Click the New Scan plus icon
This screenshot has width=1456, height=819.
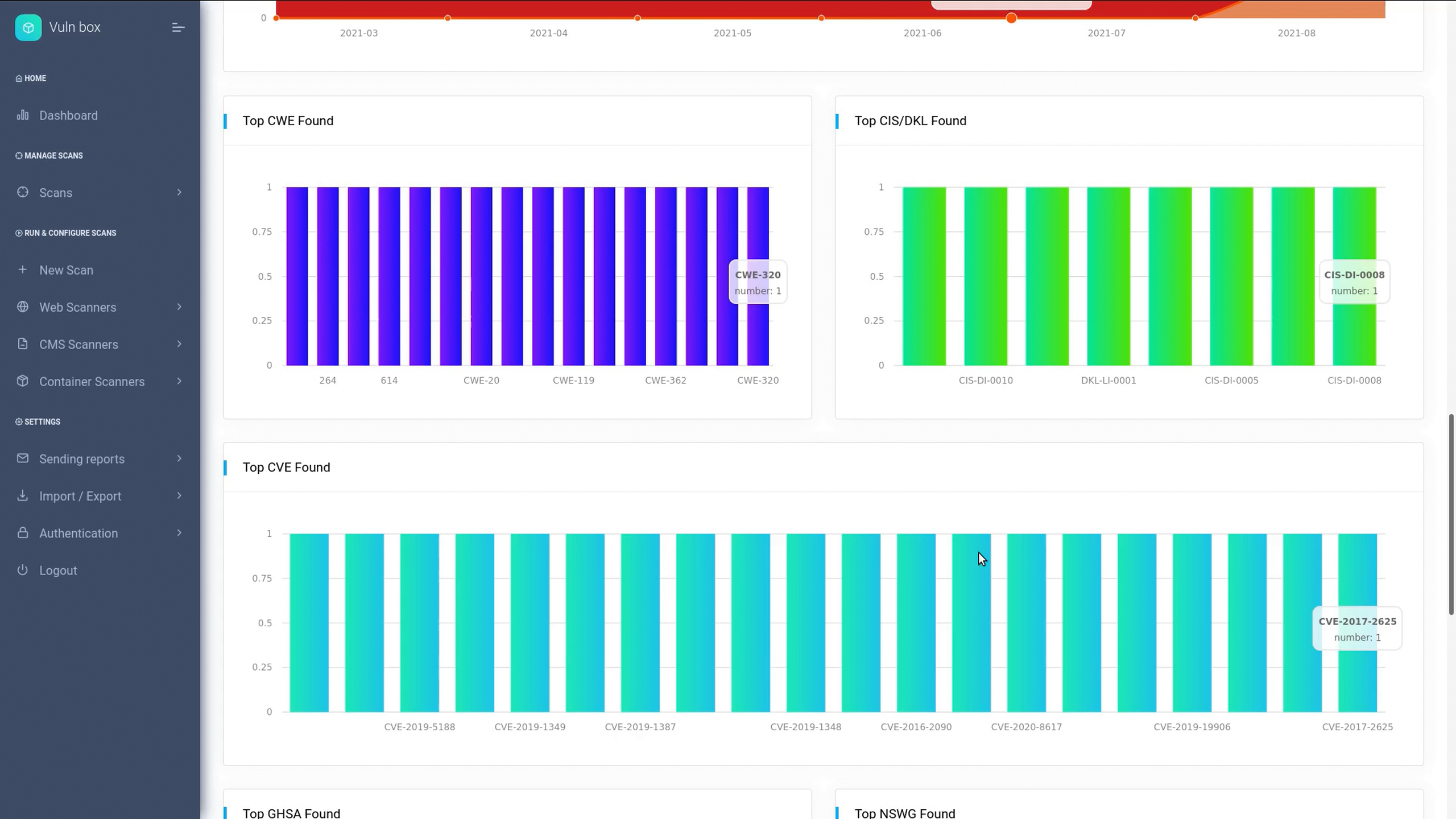click(23, 270)
